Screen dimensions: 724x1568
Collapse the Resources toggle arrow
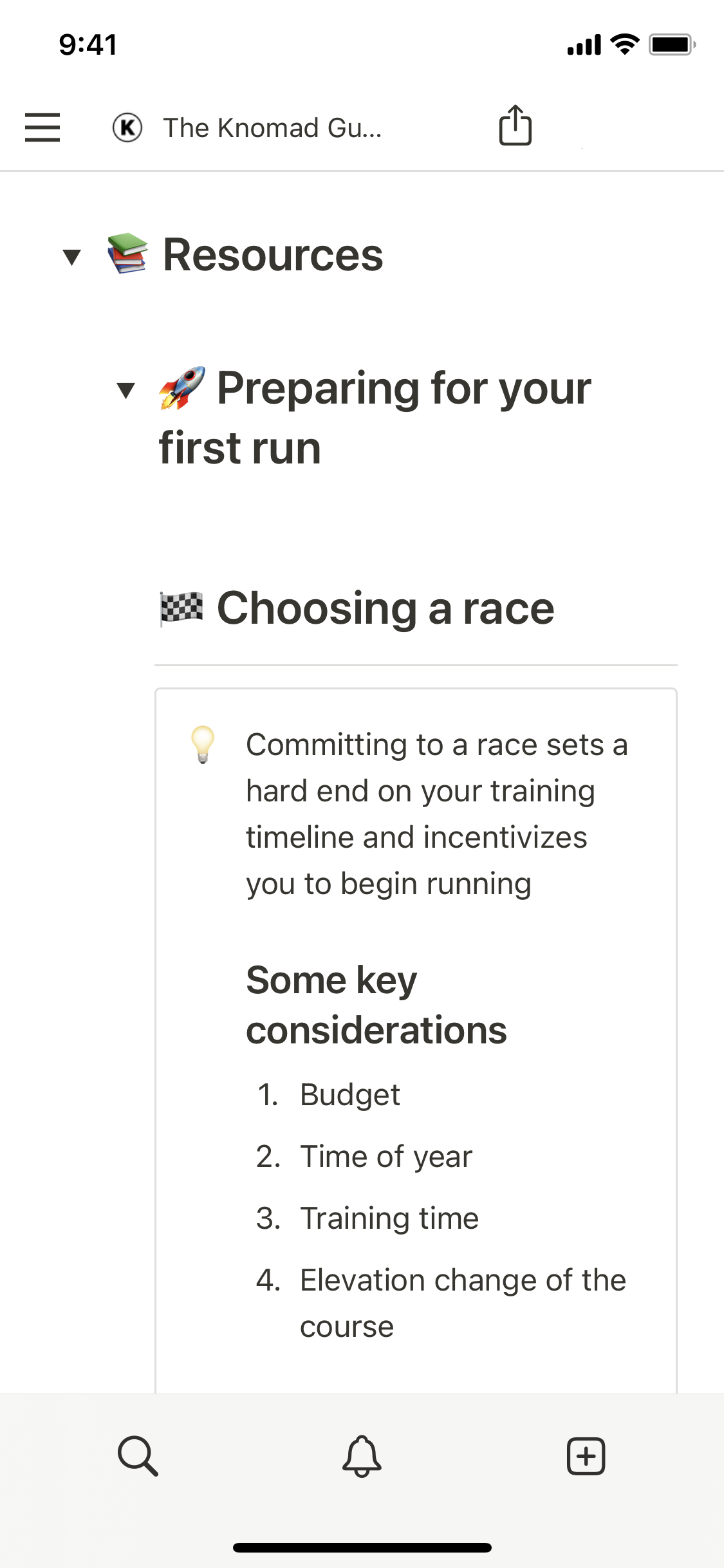[x=72, y=257]
